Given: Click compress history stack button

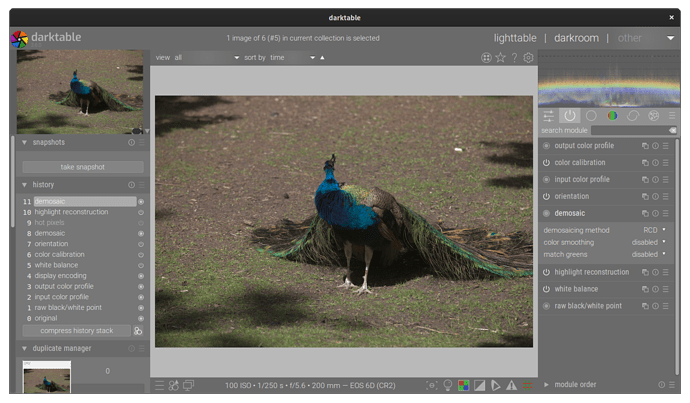Looking at the screenshot, I should [x=77, y=331].
